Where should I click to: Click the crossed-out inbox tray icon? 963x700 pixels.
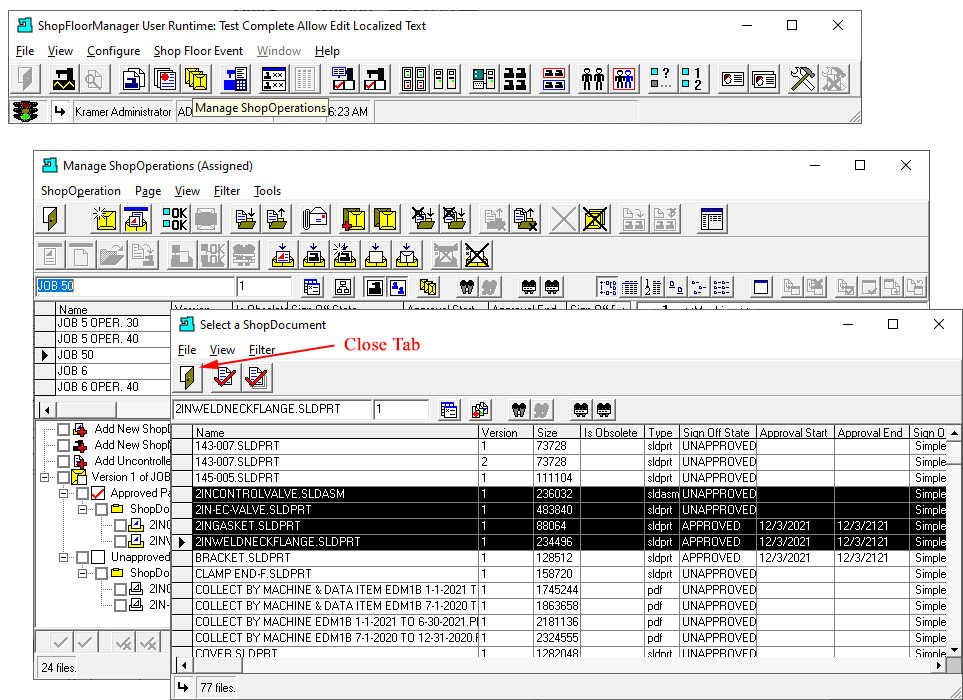(x=477, y=255)
